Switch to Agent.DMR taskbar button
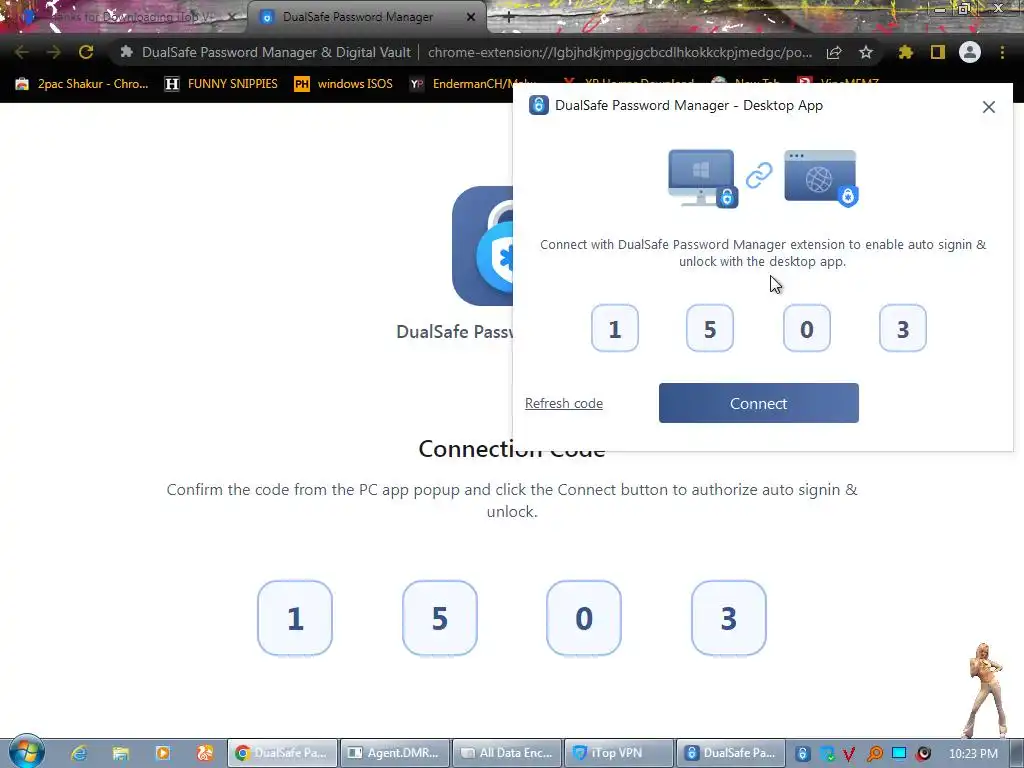The height and width of the screenshot is (768, 1024). 395,753
